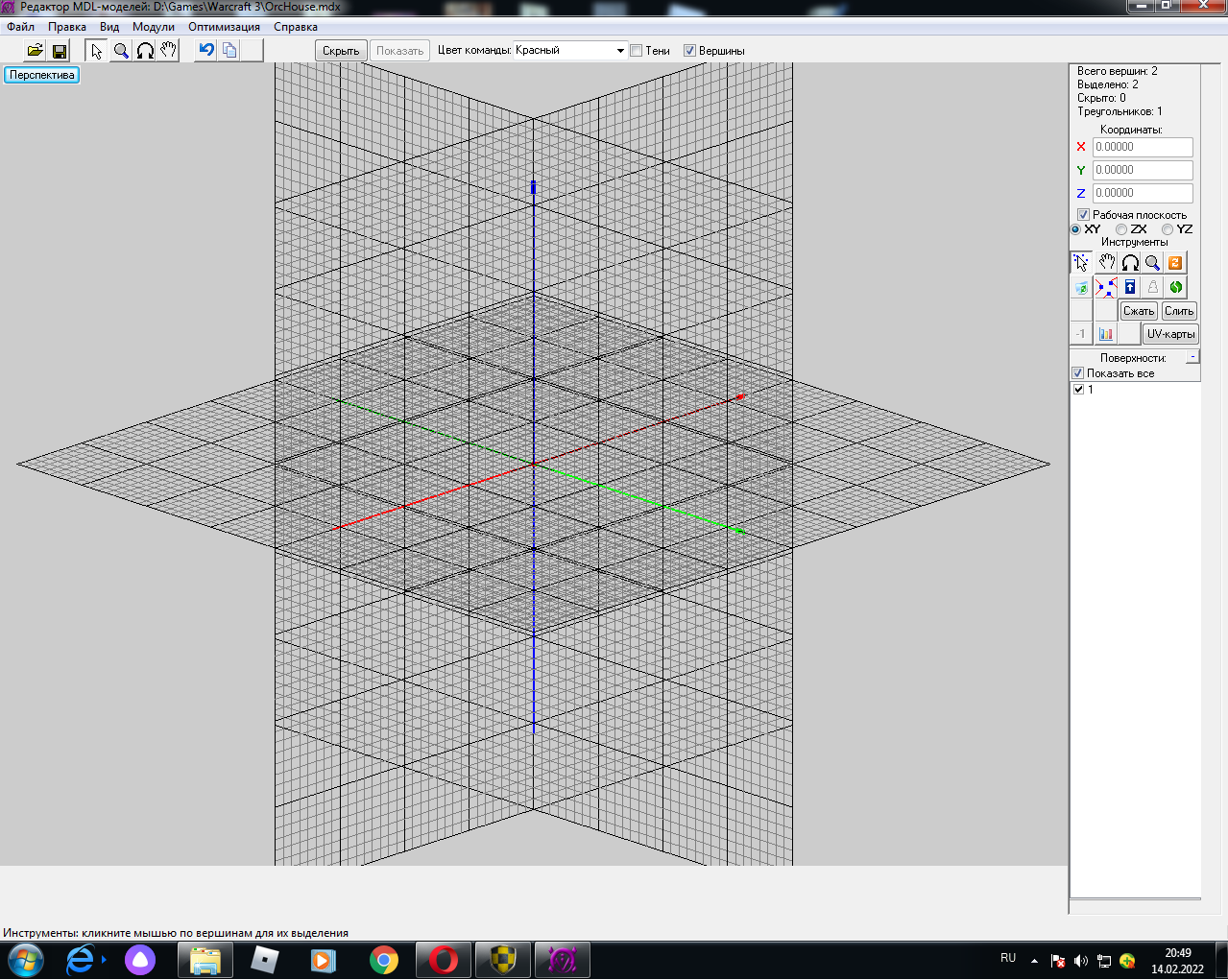The height and width of the screenshot is (980, 1228).
Task: Pick the vertex selection tool in Инструменты panel
Action: (x=1081, y=263)
